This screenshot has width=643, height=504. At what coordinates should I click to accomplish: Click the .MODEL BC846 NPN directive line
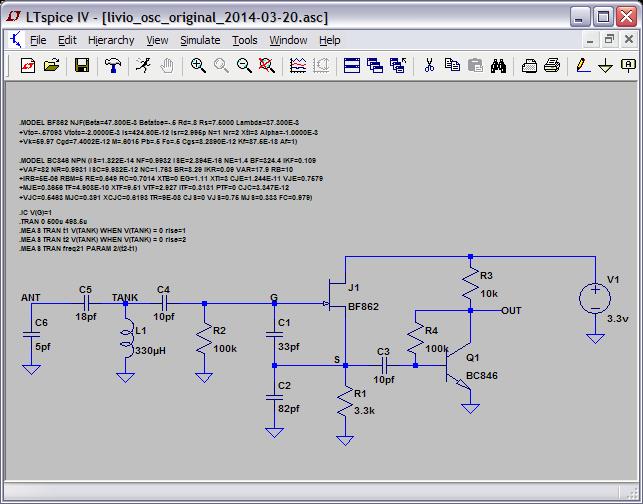(168, 160)
